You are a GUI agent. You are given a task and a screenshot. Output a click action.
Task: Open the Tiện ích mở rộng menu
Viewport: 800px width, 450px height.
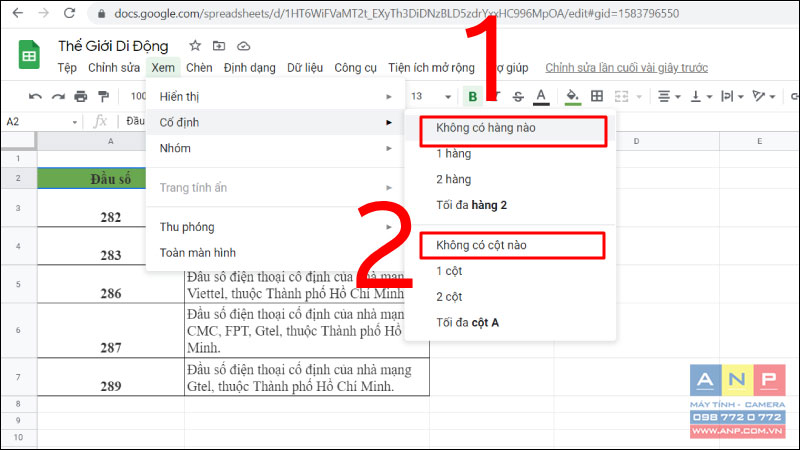(x=431, y=68)
